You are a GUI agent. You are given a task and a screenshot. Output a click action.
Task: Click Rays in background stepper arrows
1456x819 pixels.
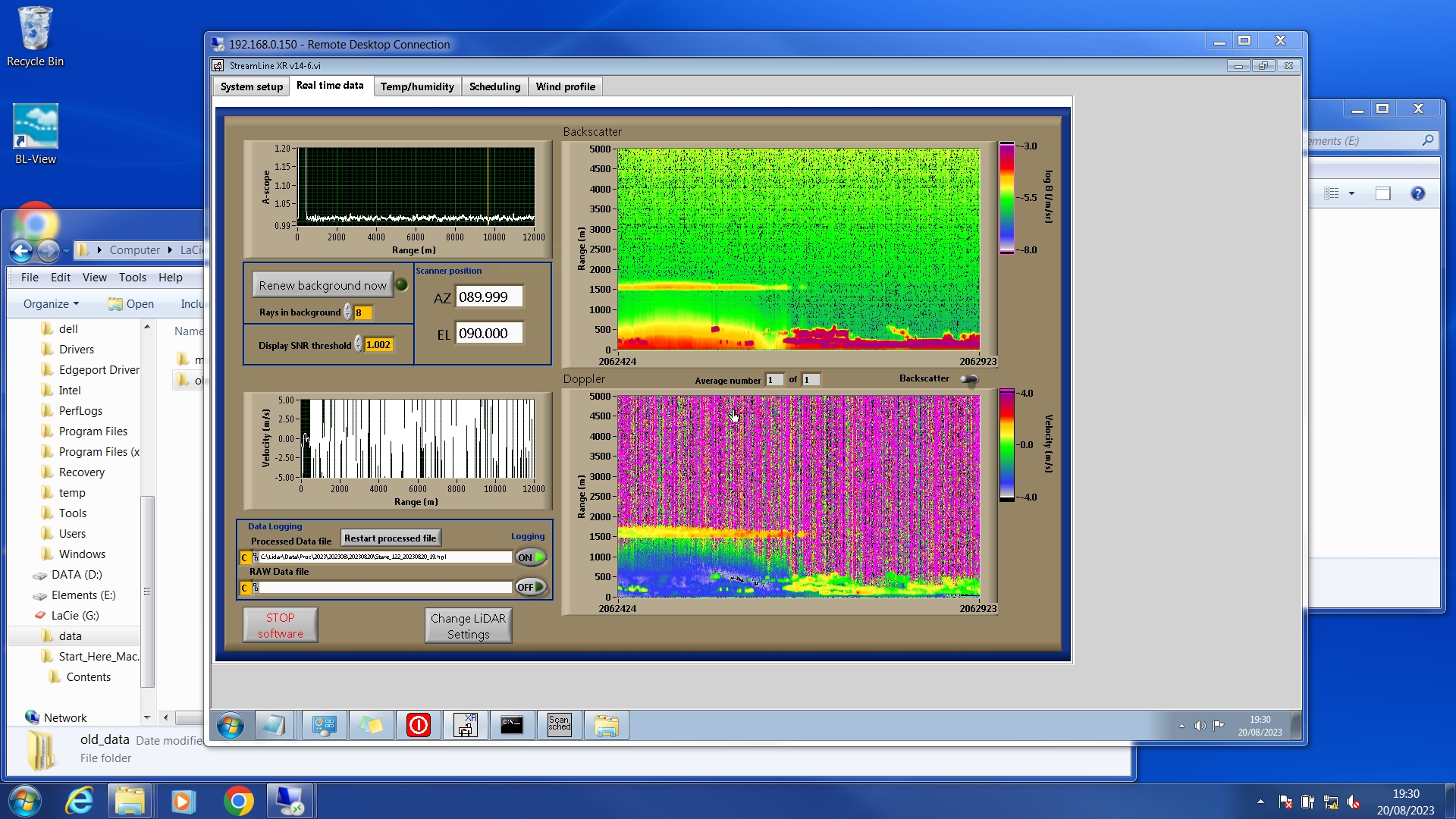[x=348, y=312]
